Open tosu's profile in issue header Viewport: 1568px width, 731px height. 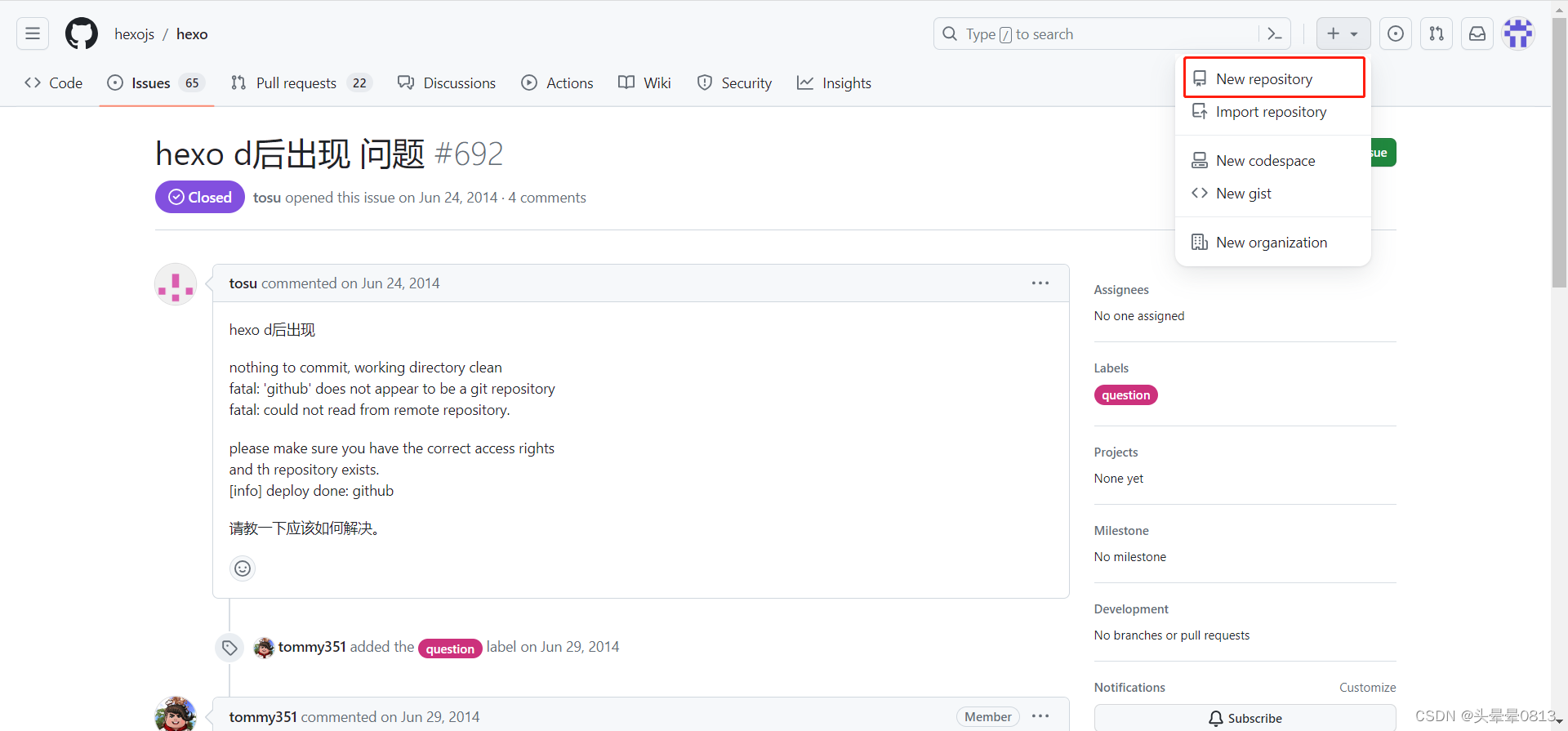click(x=267, y=198)
